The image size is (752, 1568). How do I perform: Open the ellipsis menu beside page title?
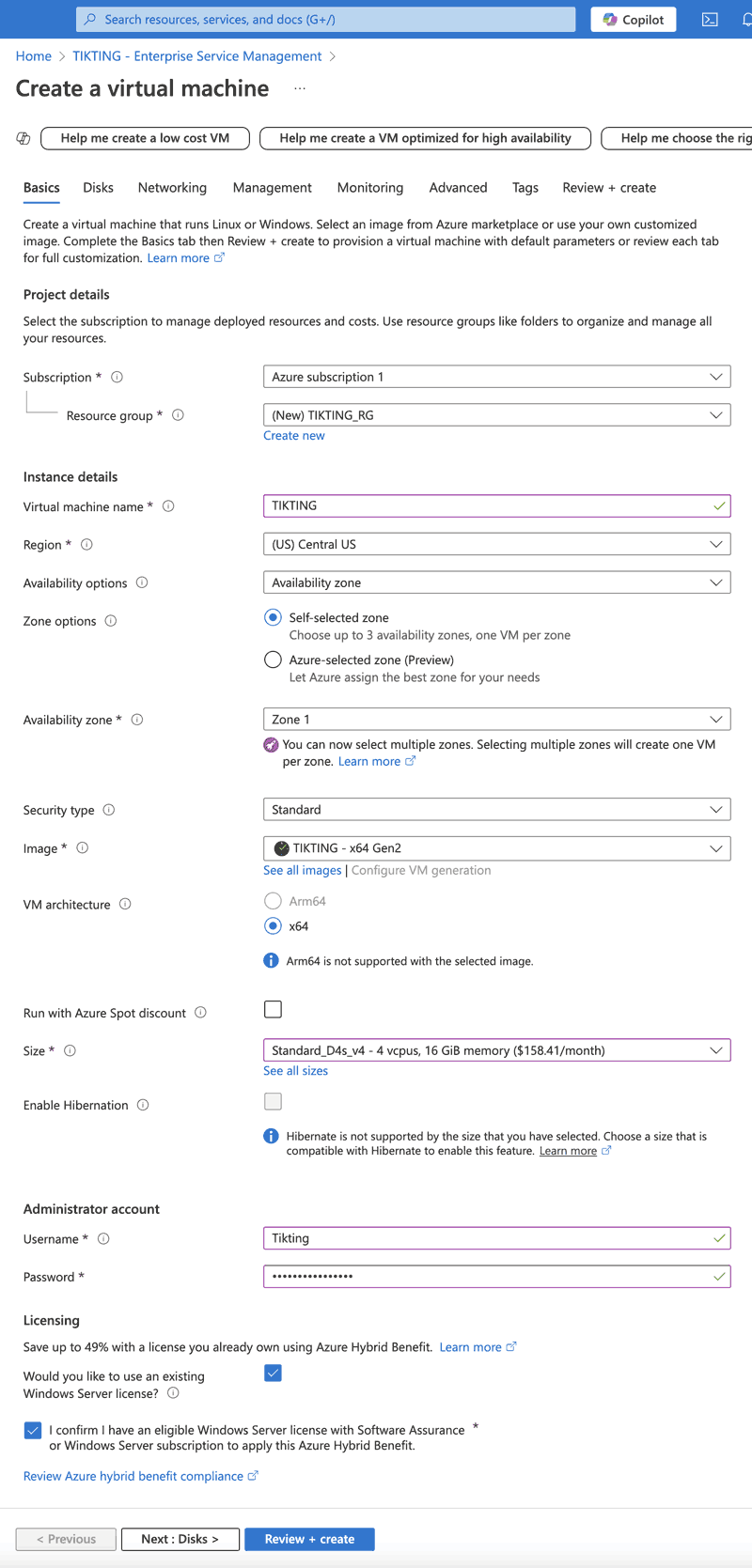pyautogui.click(x=300, y=88)
